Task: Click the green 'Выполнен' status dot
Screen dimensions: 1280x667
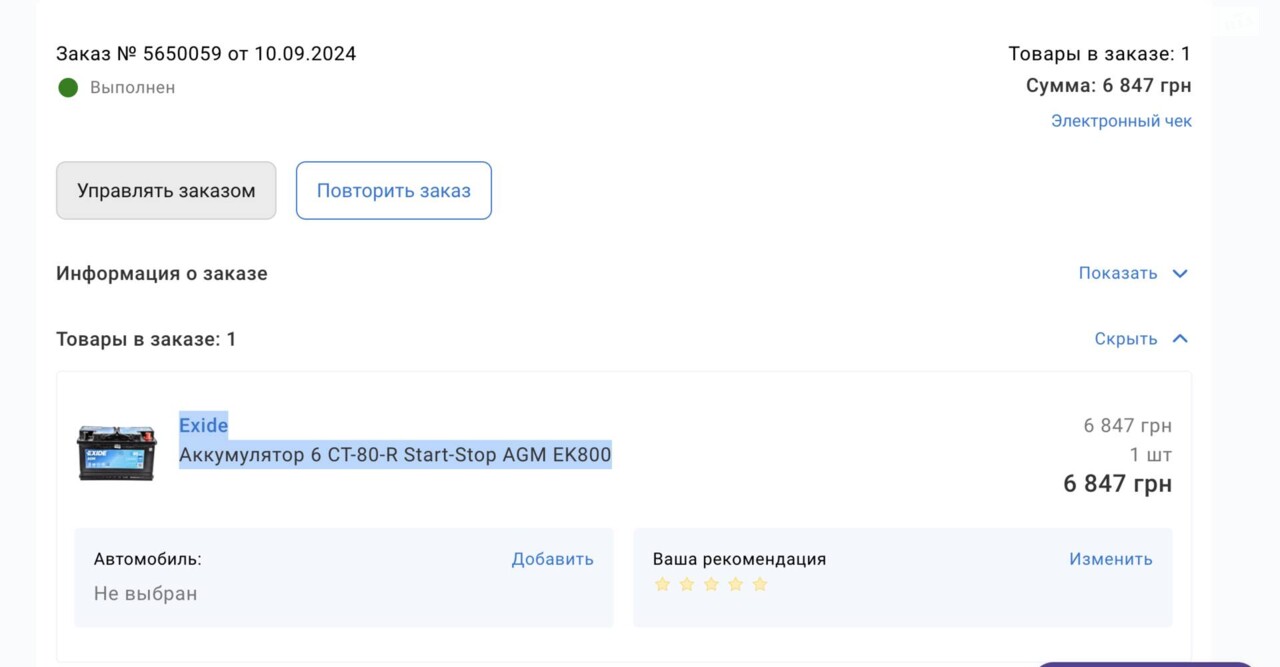Action: coord(68,88)
